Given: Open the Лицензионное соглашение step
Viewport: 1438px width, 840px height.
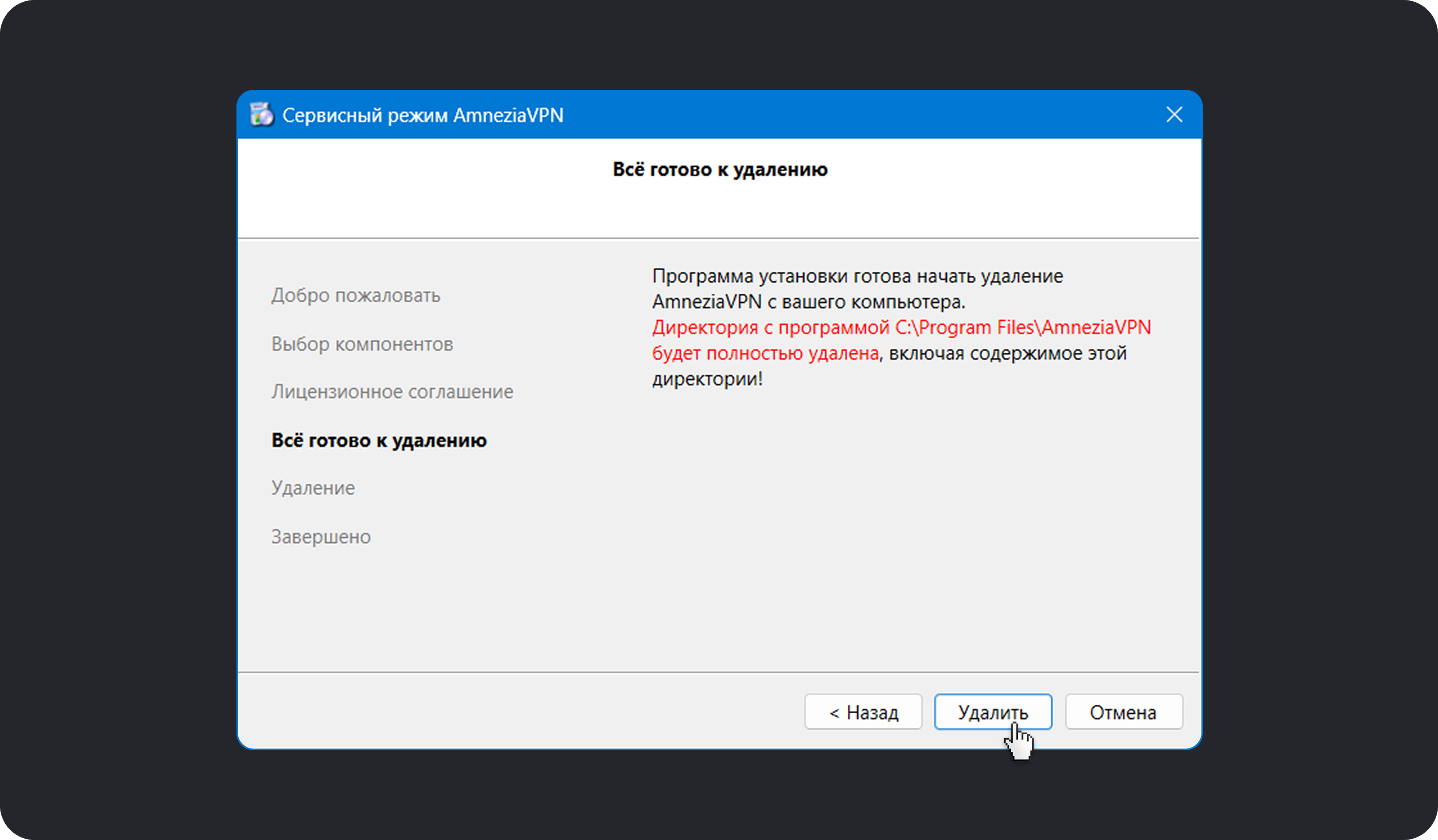Looking at the screenshot, I should (x=392, y=392).
